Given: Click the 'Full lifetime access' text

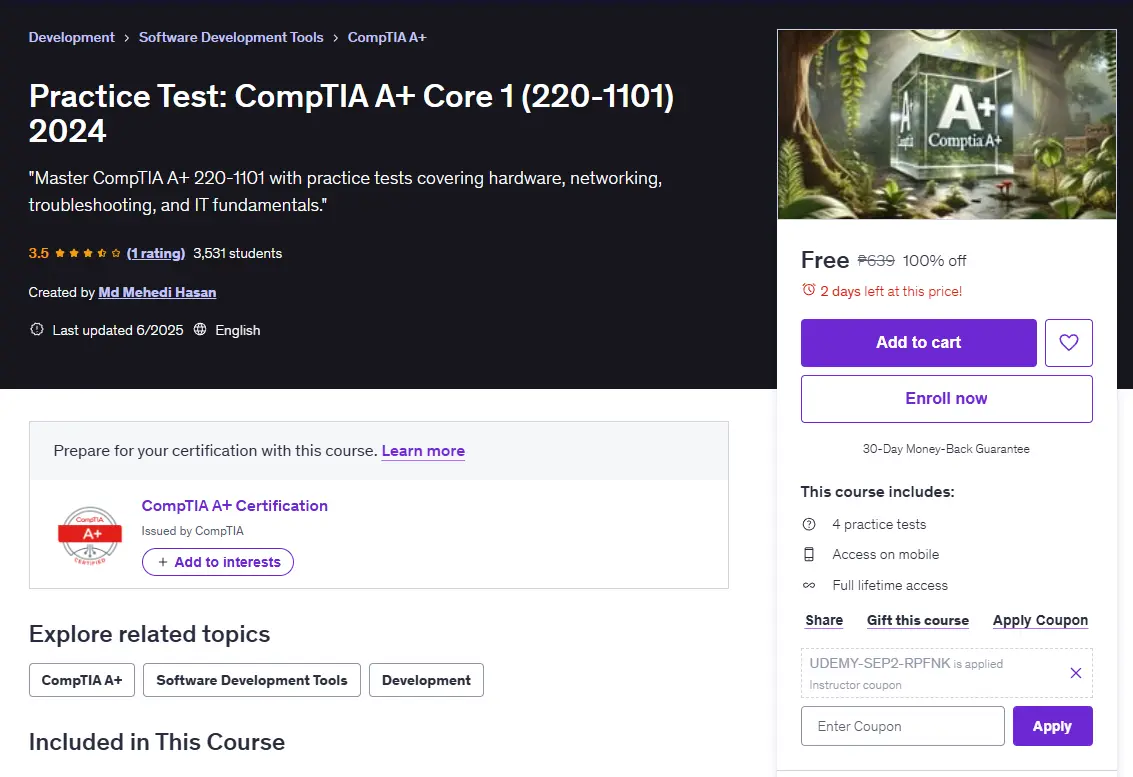Looking at the screenshot, I should [889, 585].
